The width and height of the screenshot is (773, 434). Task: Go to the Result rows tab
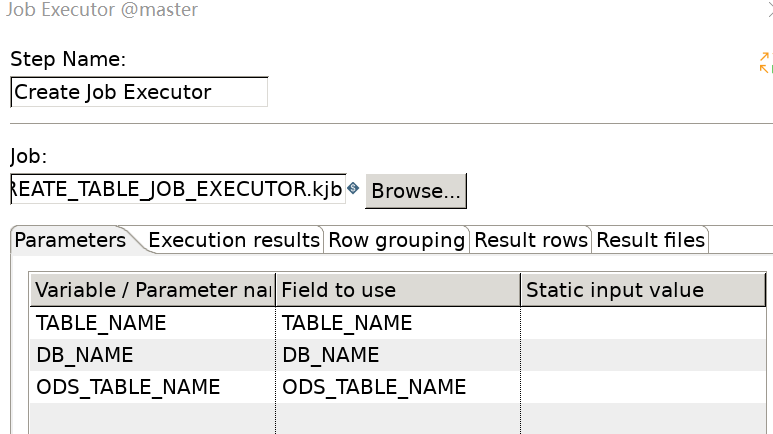[531, 240]
